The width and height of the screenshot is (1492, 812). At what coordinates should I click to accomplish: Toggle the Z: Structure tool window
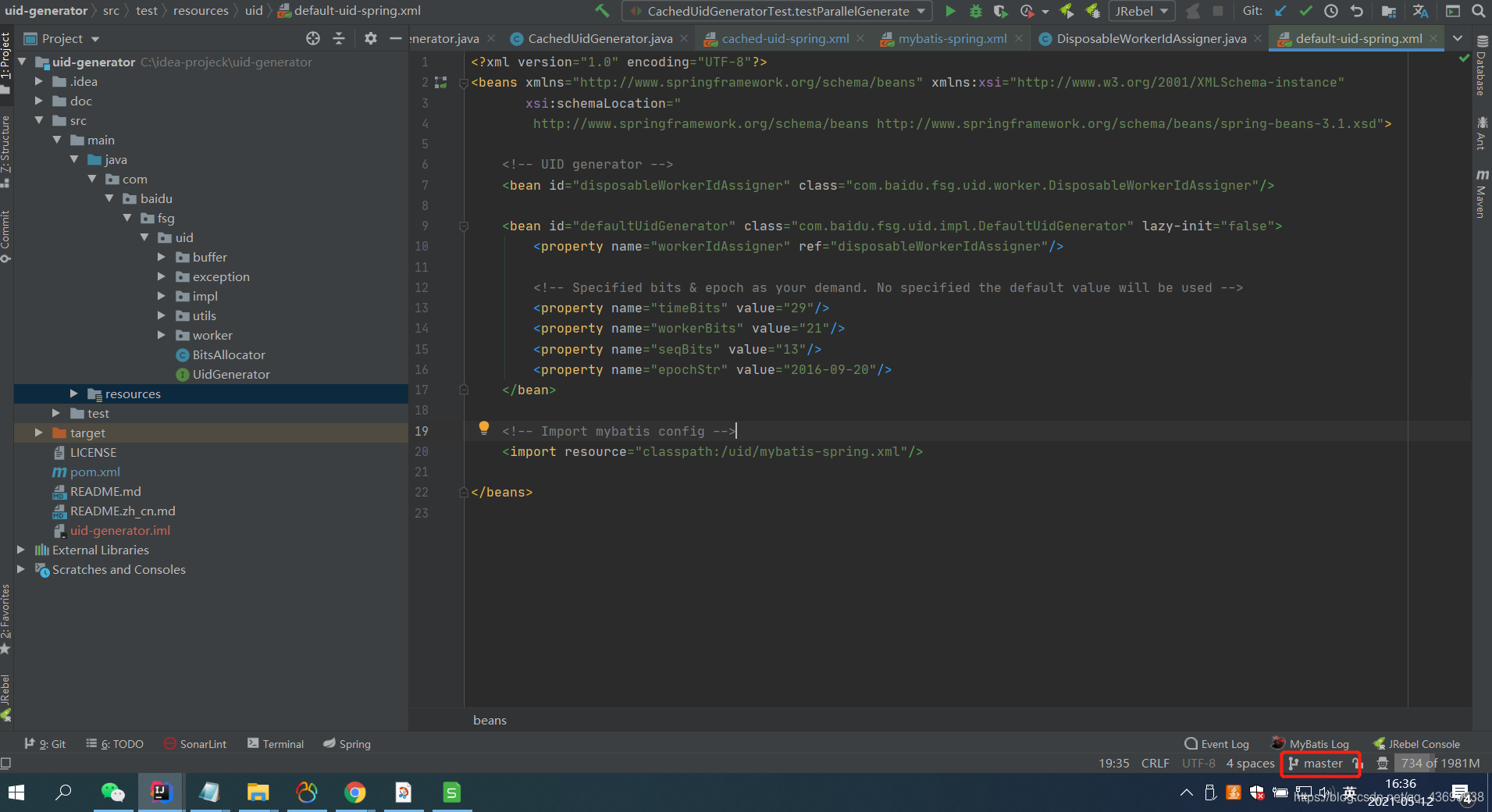point(5,151)
